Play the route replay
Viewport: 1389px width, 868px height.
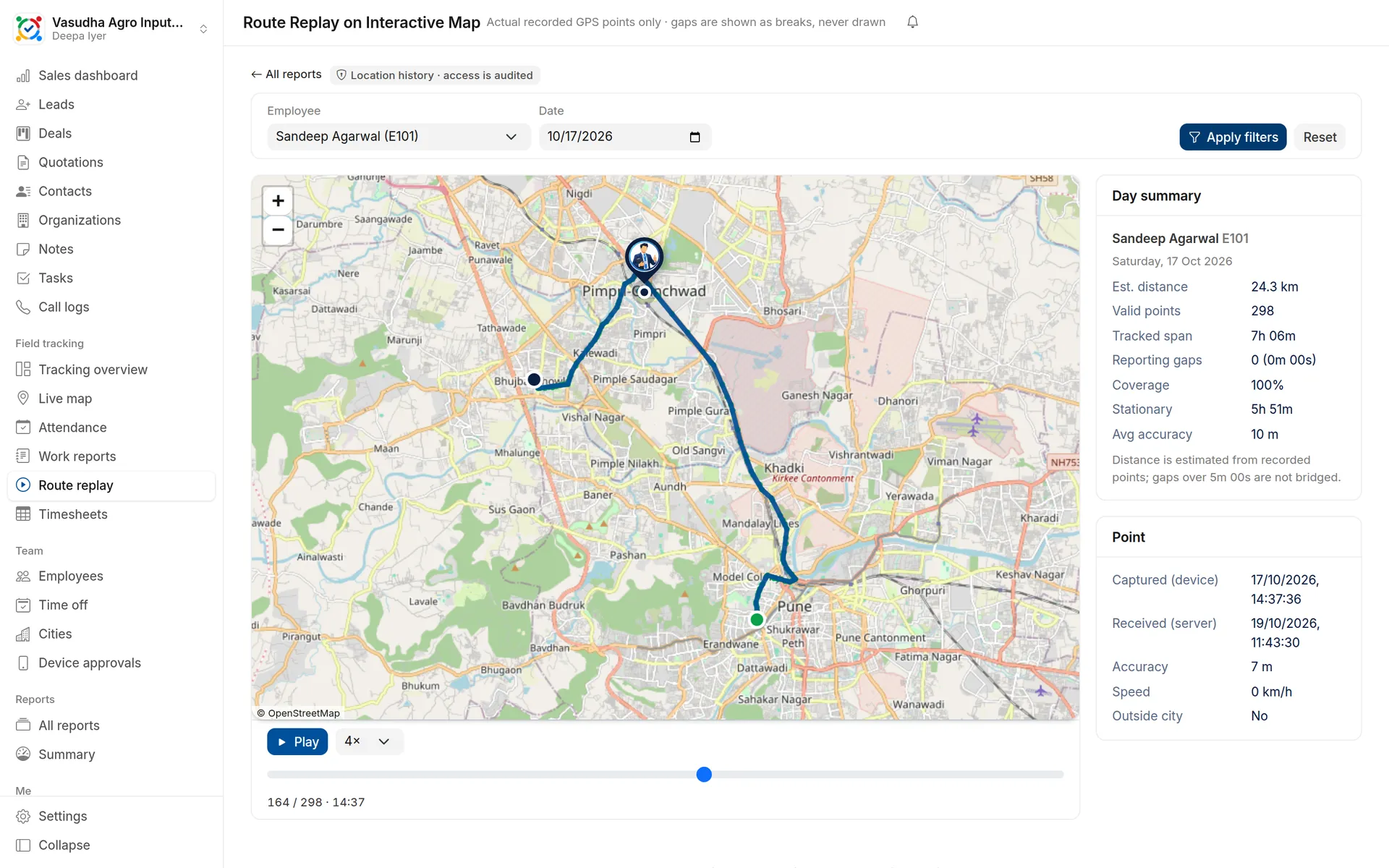click(x=297, y=742)
